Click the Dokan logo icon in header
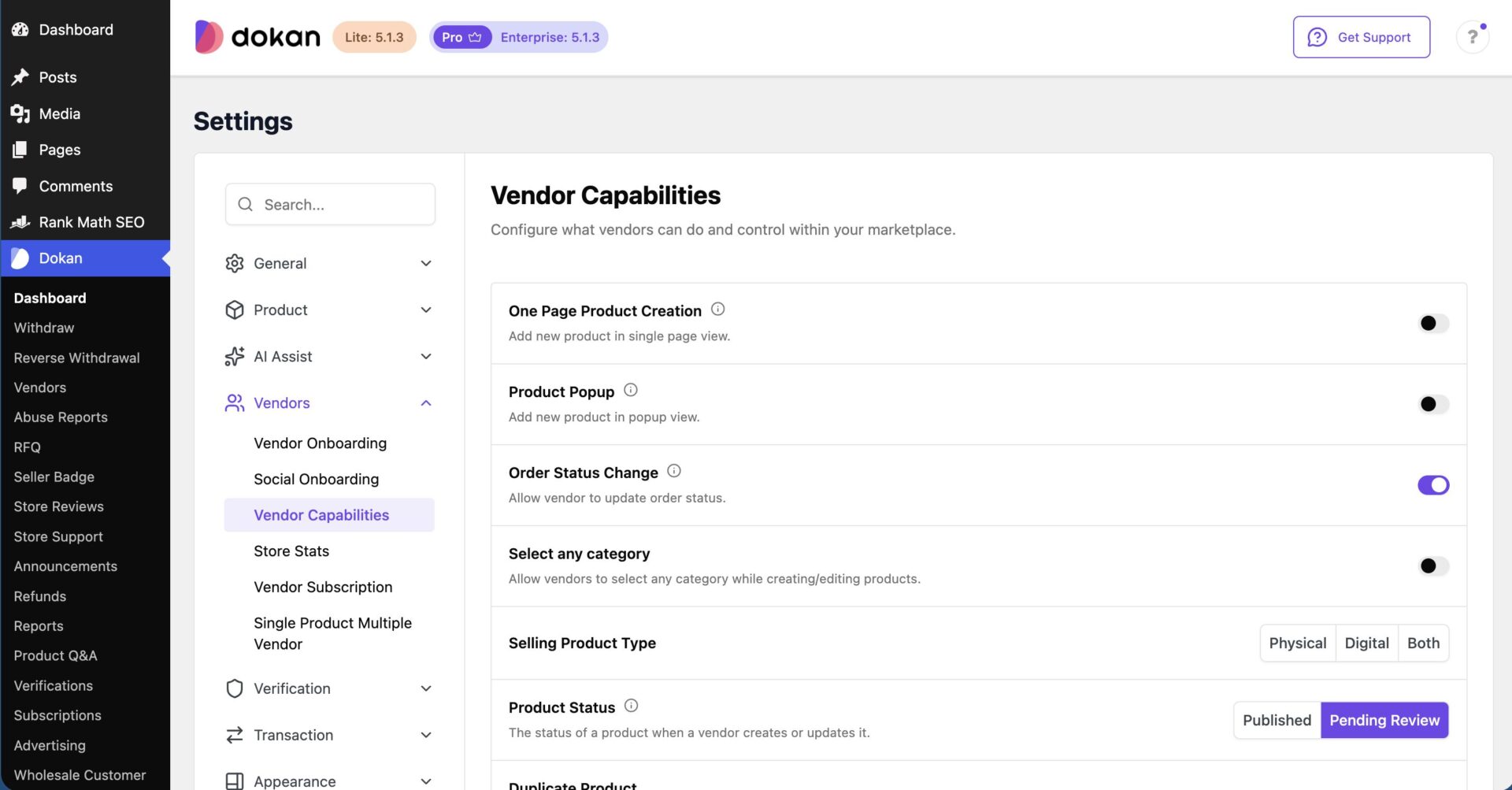This screenshot has height=790, width=1512. [209, 37]
